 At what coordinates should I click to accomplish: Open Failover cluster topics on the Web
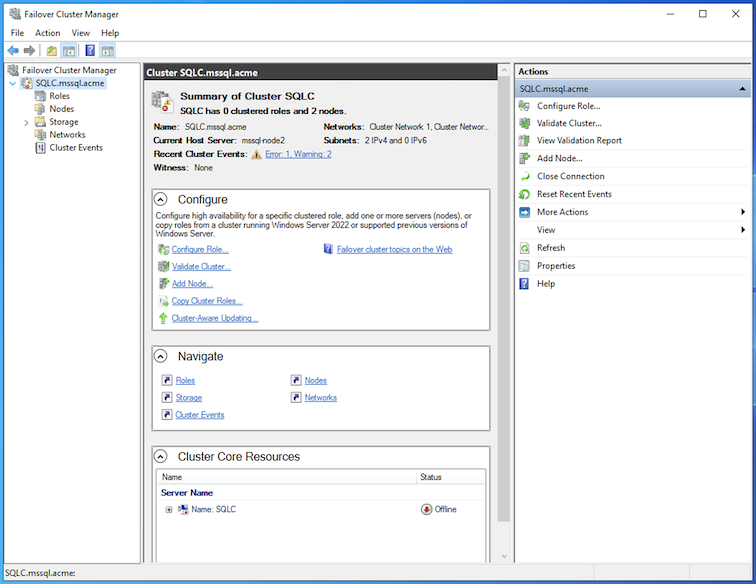[394, 249]
